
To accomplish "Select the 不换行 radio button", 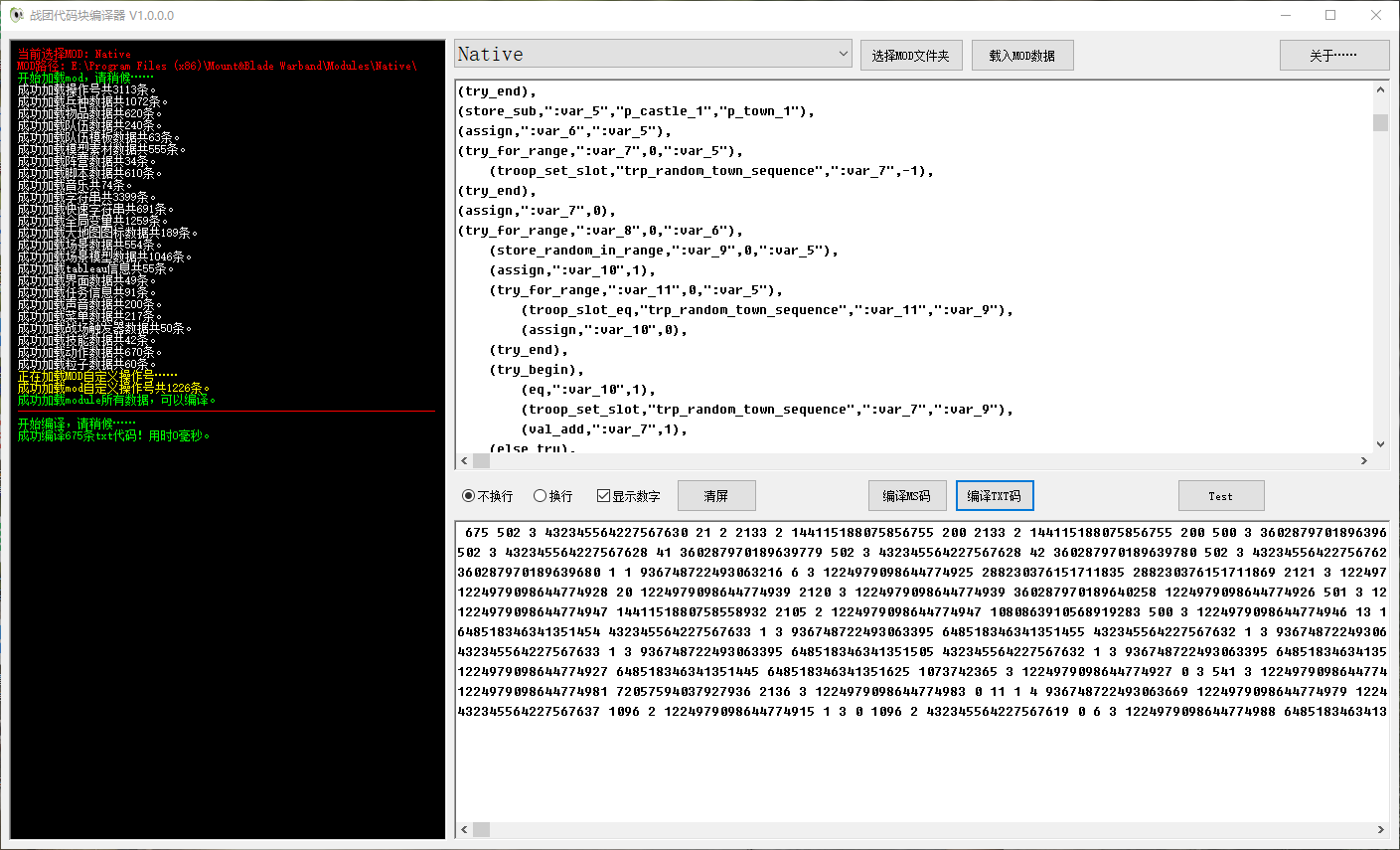I will 488,496.
